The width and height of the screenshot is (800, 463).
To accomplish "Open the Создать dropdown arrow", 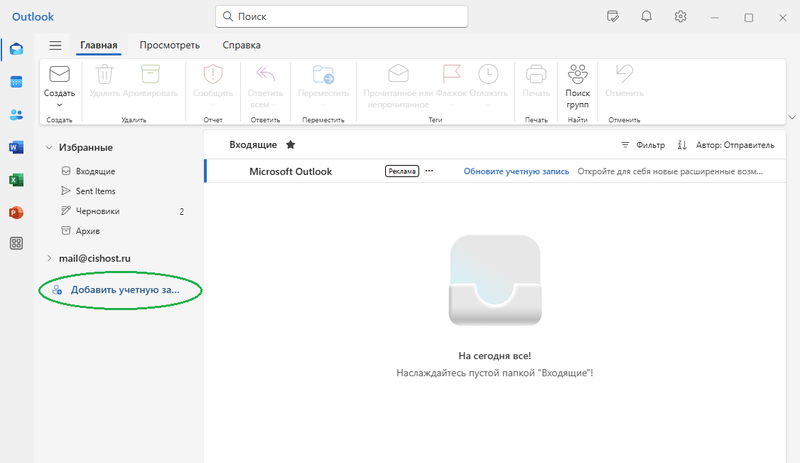I will 59,105.
